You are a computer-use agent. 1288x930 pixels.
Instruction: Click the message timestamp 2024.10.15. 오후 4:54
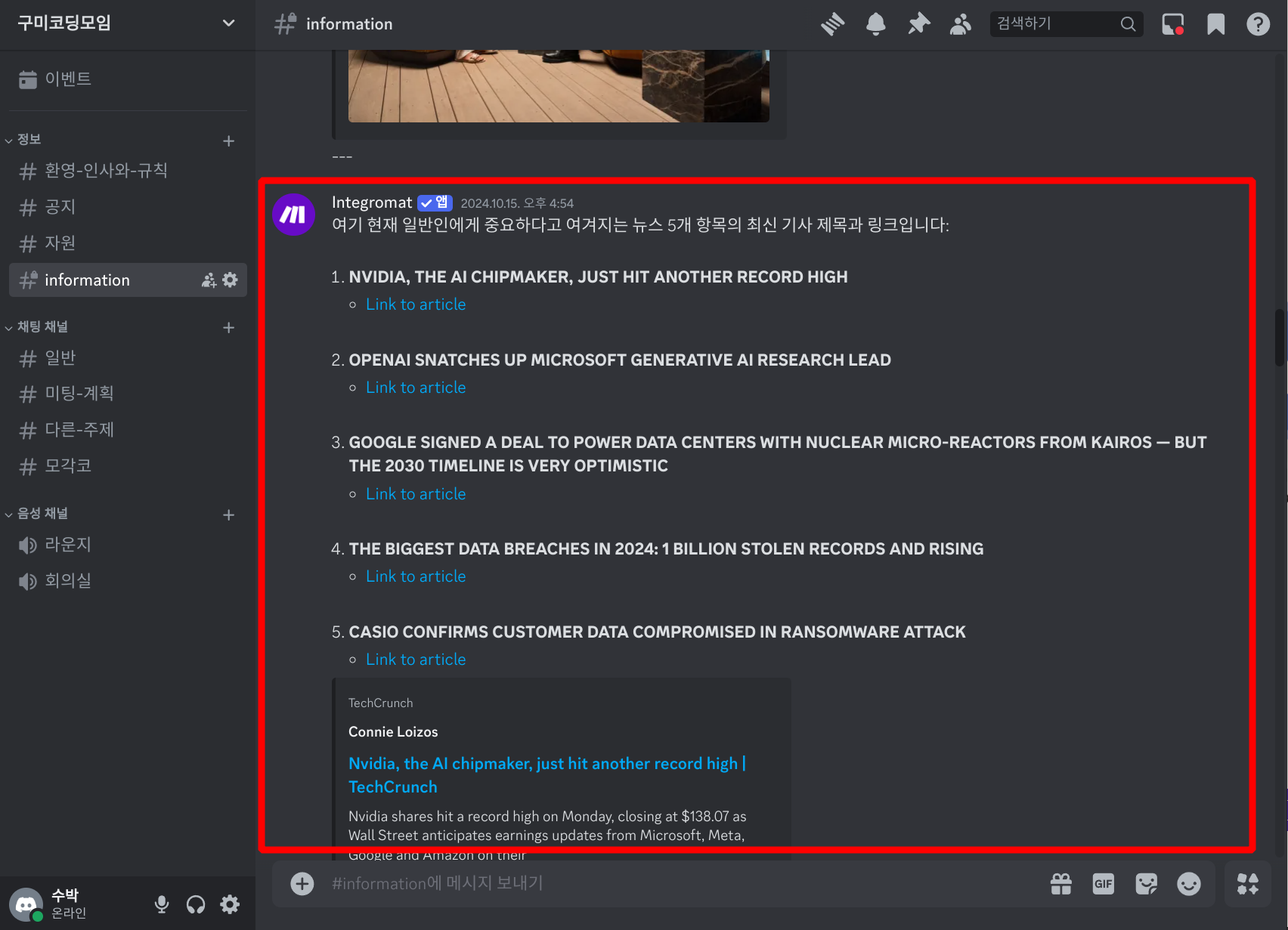click(x=517, y=203)
